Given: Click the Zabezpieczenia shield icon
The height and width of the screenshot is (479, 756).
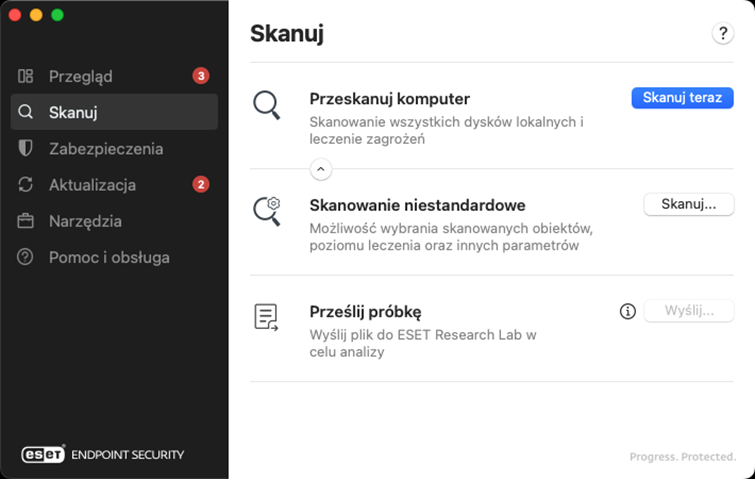Looking at the screenshot, I should (27, 148).
